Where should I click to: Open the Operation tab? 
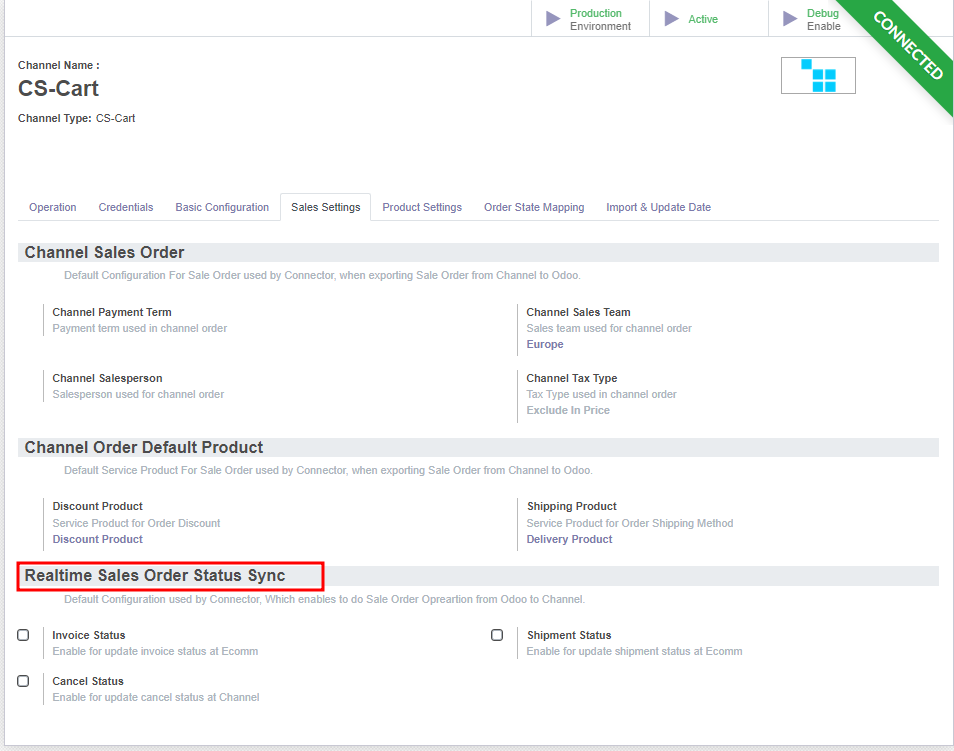52,207
